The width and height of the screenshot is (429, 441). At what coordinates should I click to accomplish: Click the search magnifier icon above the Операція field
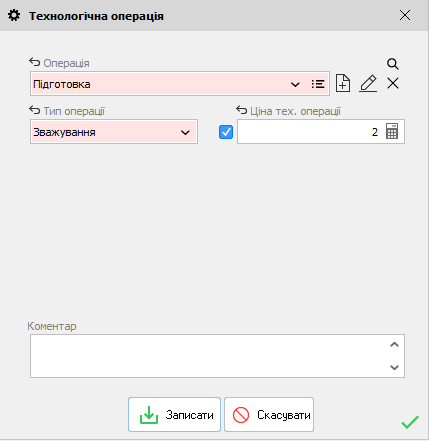pos(393,63)
